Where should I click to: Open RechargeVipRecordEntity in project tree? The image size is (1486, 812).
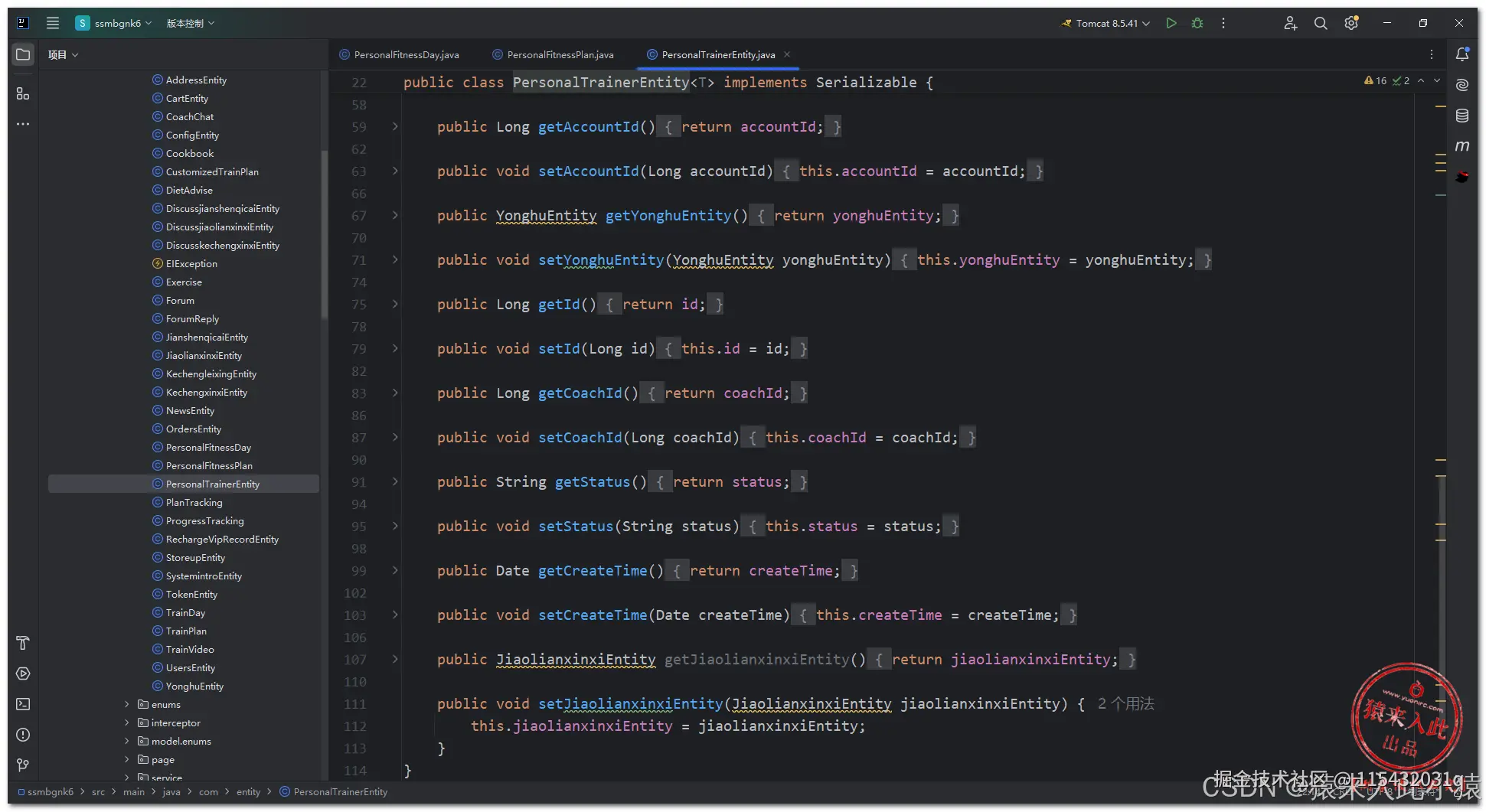pos(222,539)
